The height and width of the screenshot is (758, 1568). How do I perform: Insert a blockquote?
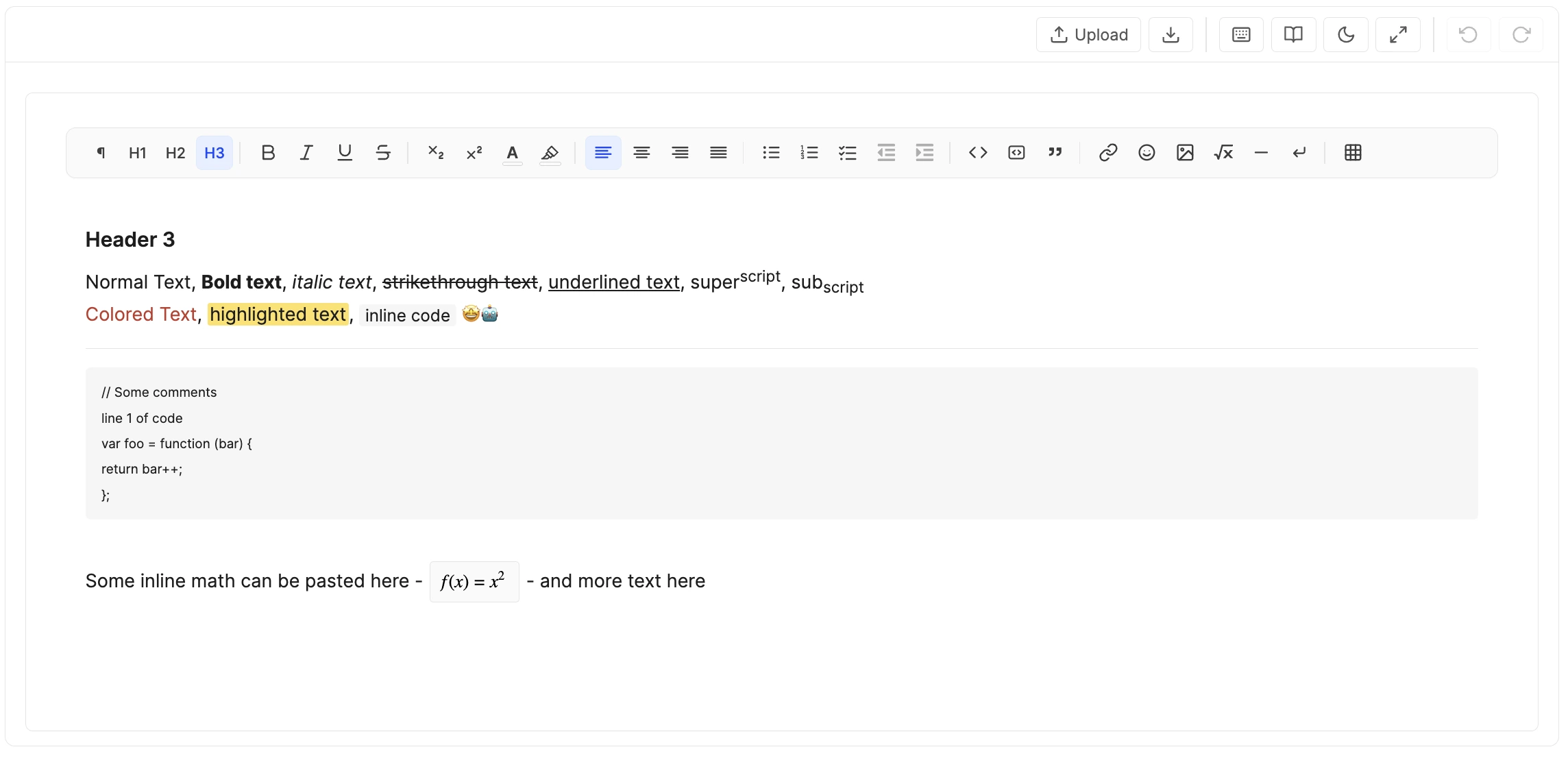(1055, 152)
